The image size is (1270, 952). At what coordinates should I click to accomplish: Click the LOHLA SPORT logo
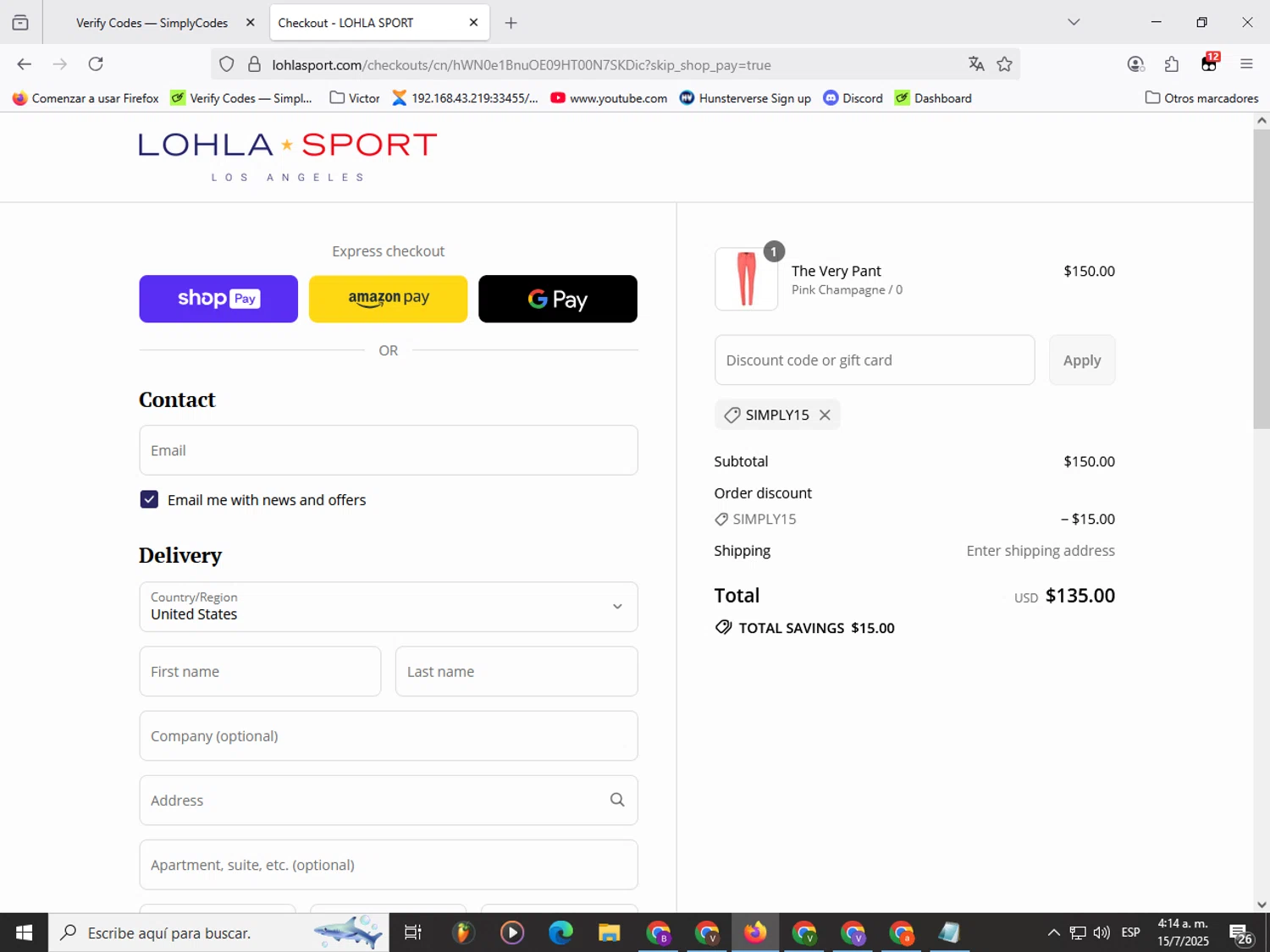287,157
